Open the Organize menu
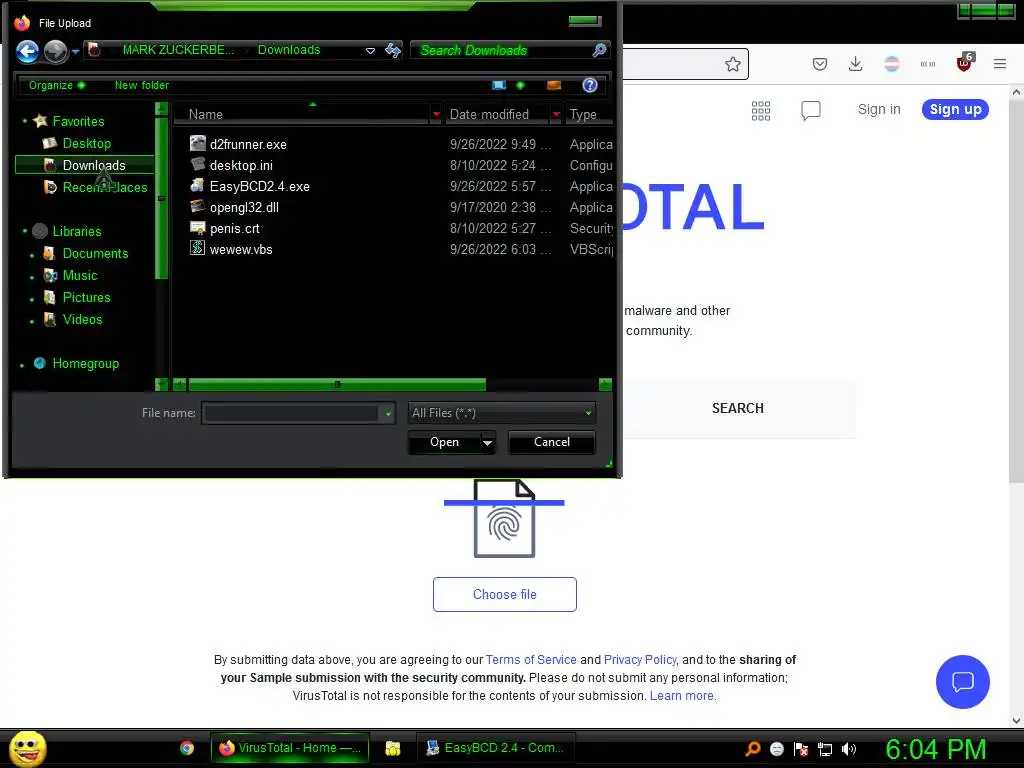Screen dimensions: 1024x768 (57, 85)
